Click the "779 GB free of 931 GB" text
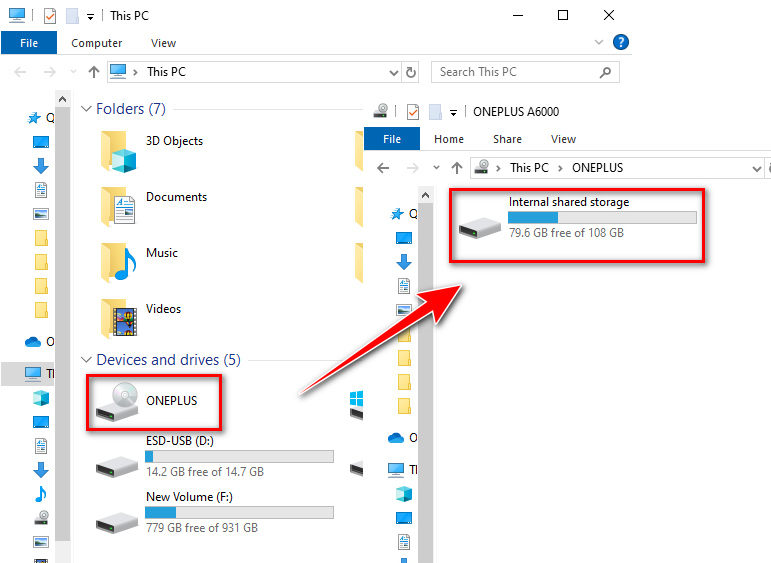The width and height of the screenshot is (771, 563). tap(202, 528)
